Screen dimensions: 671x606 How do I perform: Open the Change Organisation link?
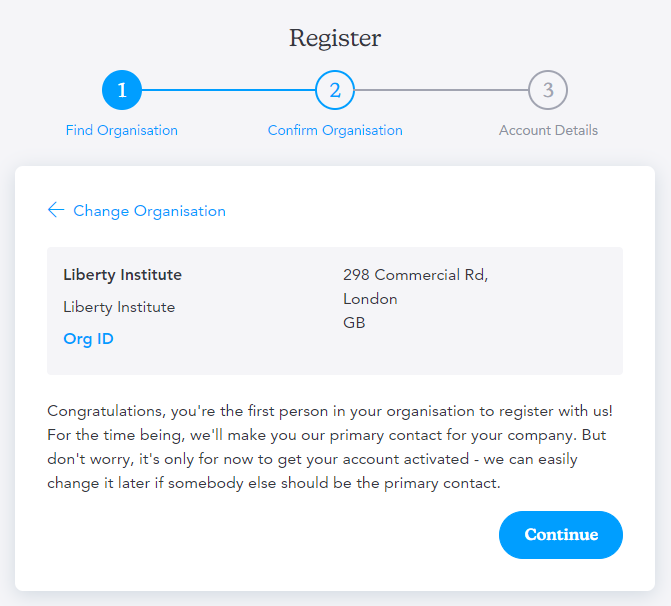(x=149, y=211)
